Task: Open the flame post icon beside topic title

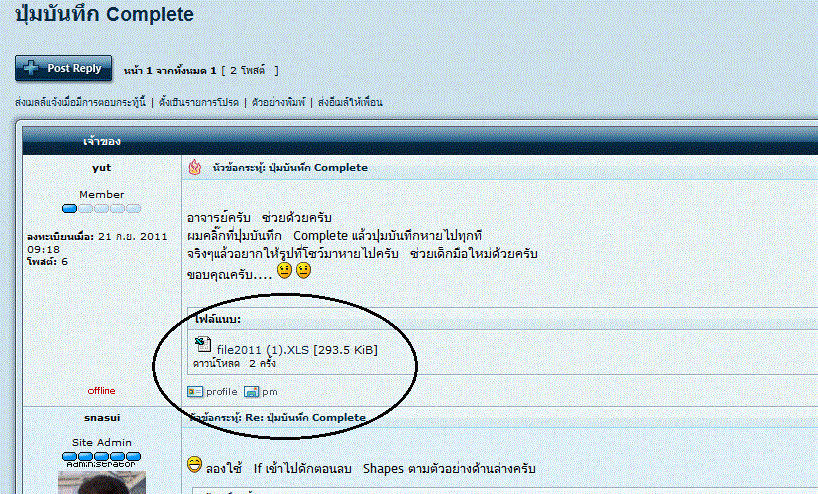Action: (196, 167)
